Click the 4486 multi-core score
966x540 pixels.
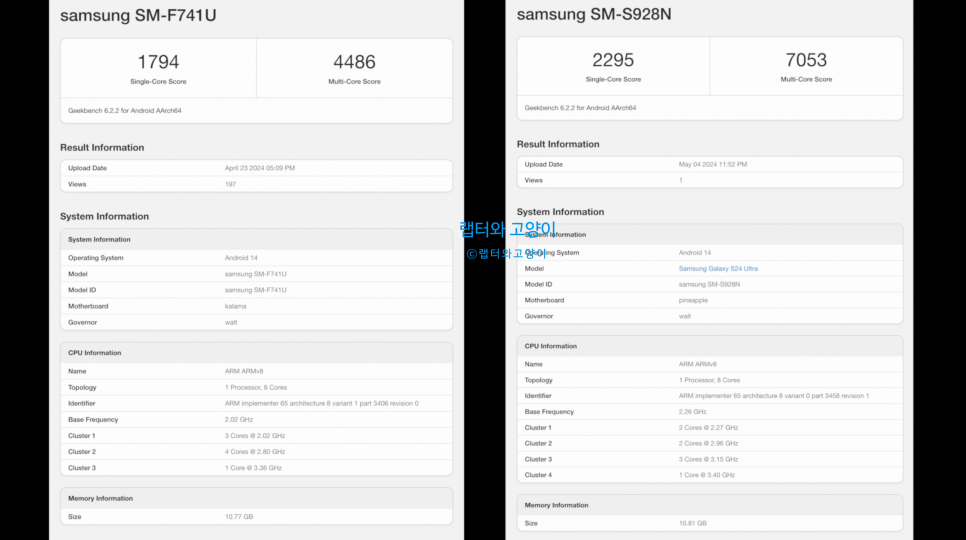tap(354, 62)
